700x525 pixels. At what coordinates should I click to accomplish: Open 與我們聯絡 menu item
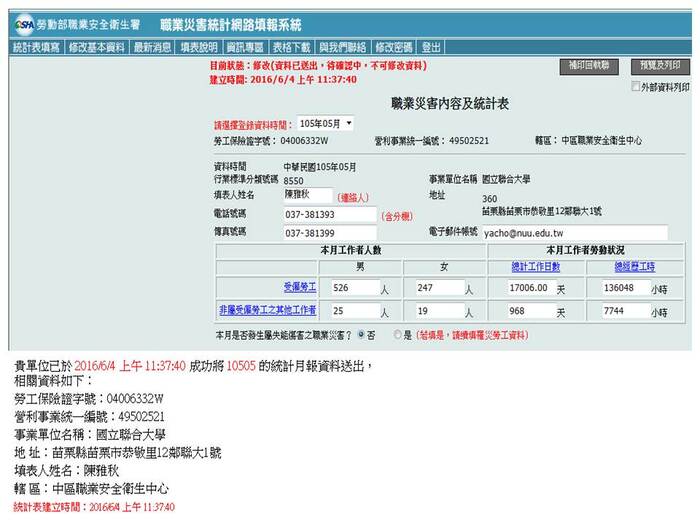pyautogui.click(x=342, y=47)
